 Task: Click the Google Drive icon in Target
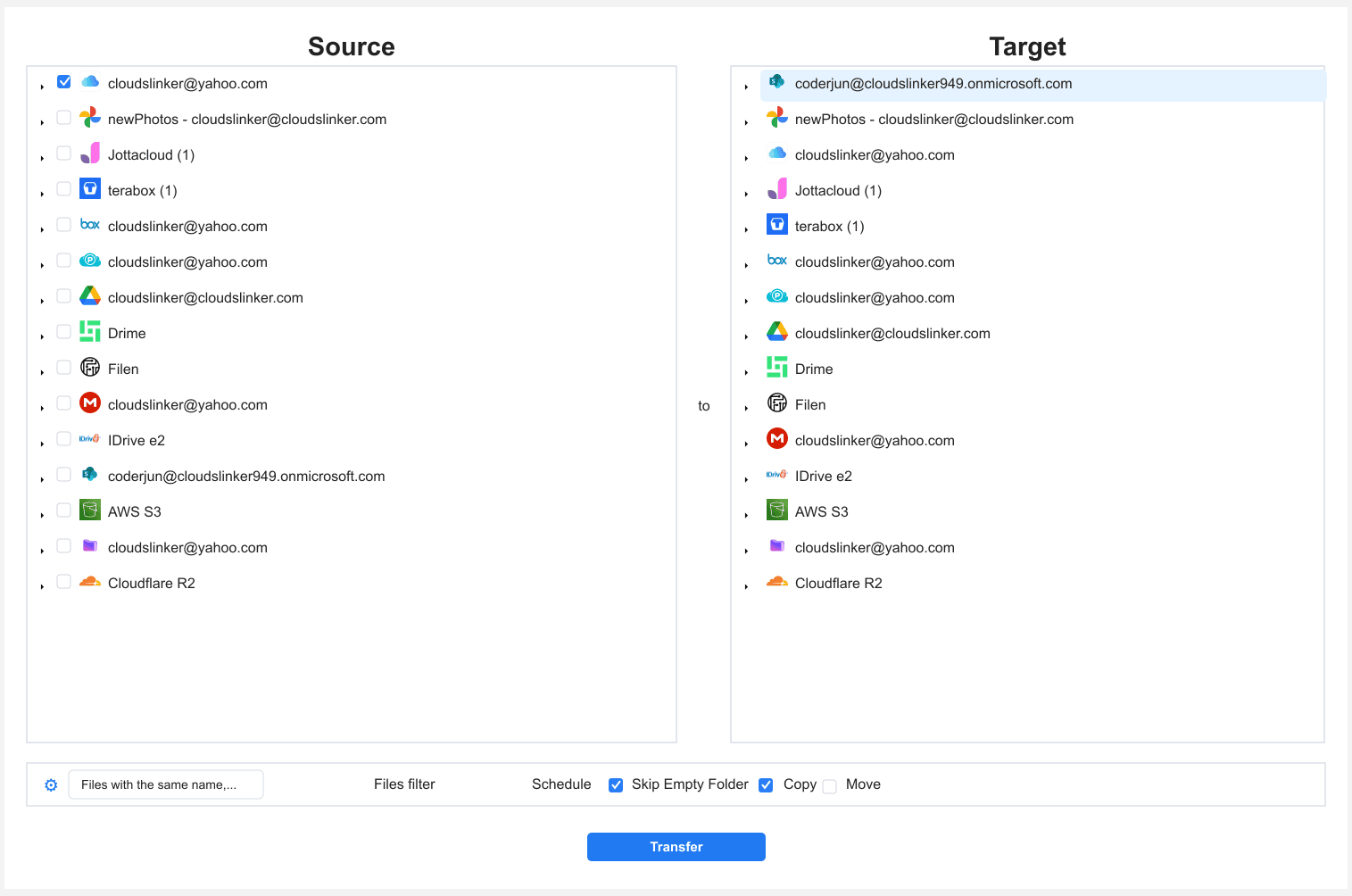pyautogui.click(x=777, y=331)
